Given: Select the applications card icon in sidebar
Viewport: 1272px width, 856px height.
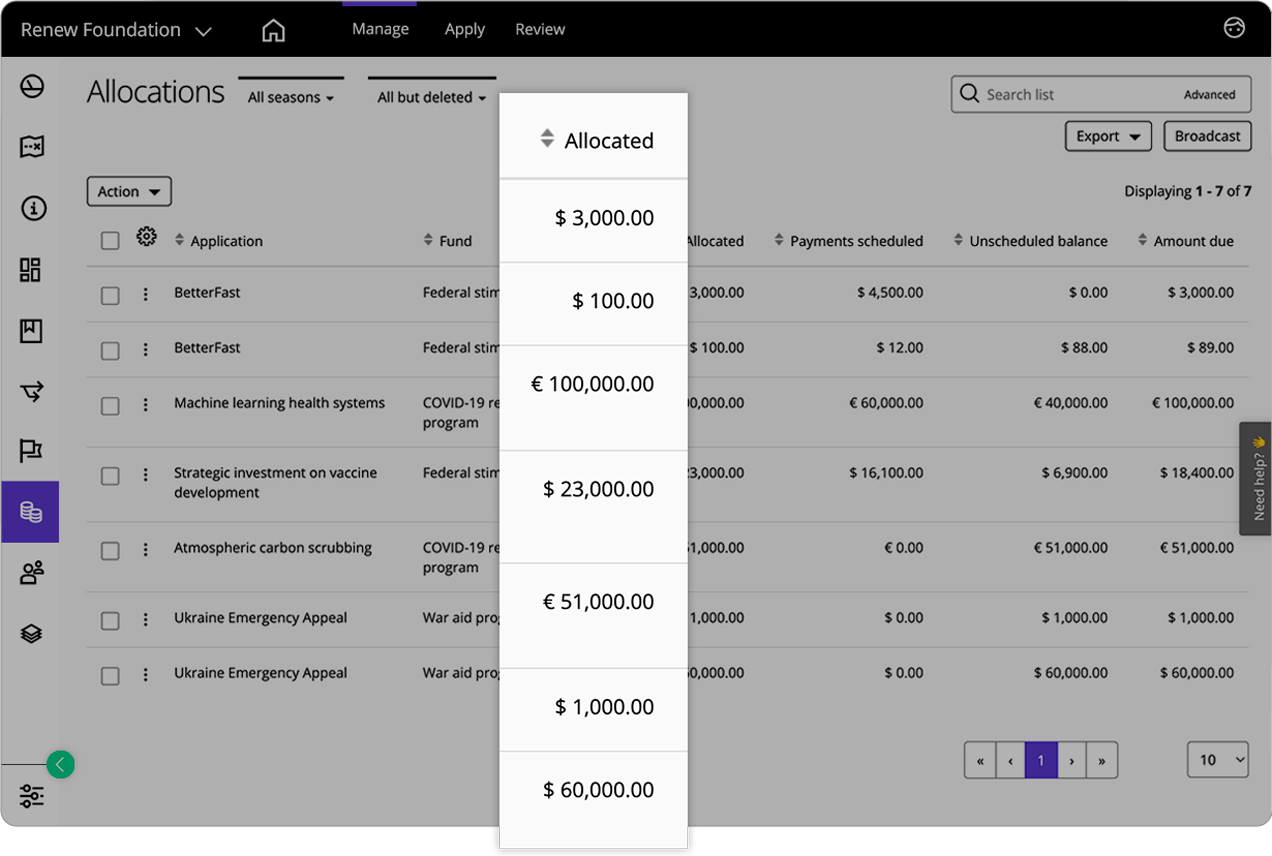Looking at the screenshot, I should click(32, 147).
